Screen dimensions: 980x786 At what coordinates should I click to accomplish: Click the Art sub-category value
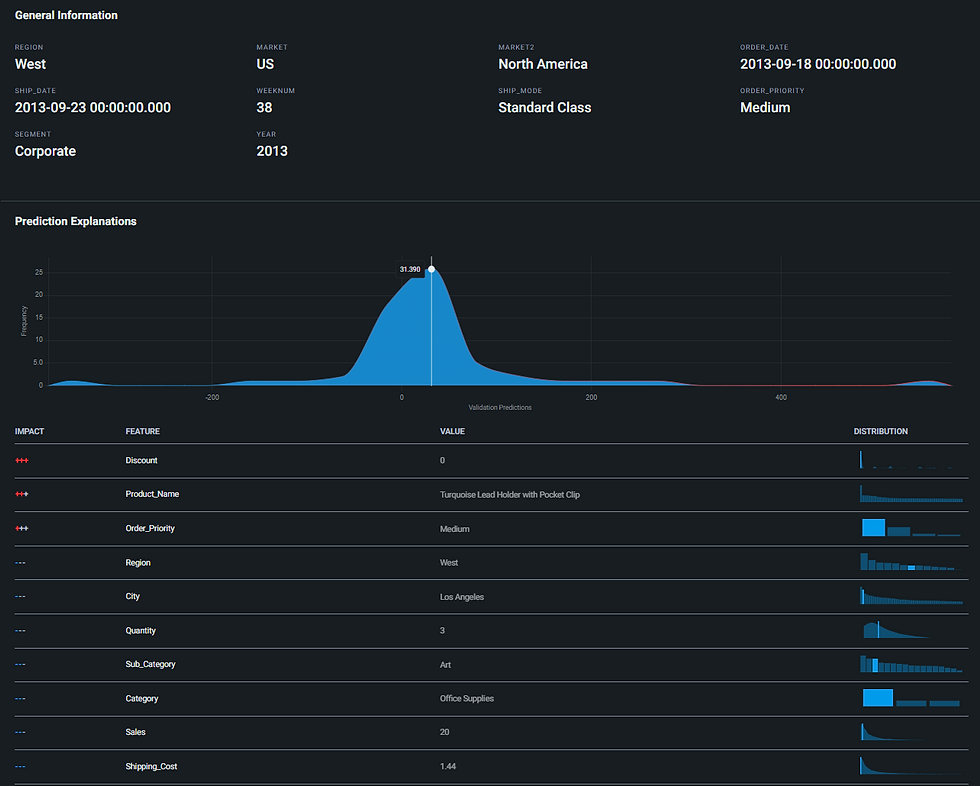tap(445, 665)
